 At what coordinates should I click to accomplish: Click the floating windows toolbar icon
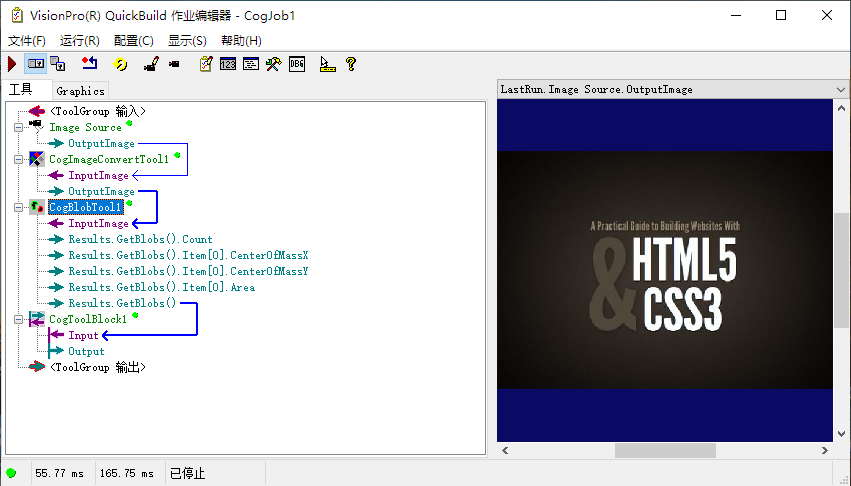58,64
